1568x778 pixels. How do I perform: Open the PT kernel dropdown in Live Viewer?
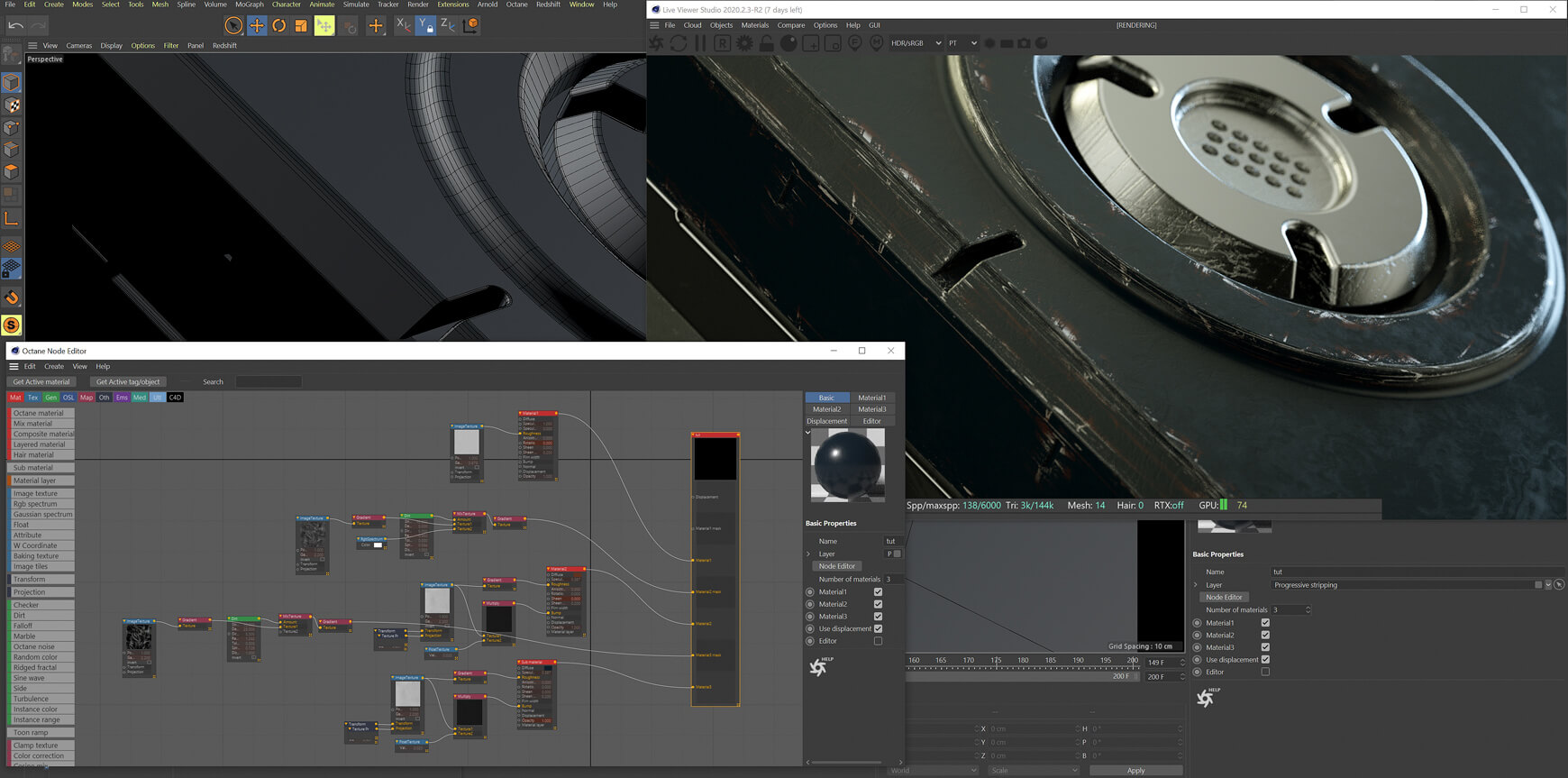click(x=962, y=42)
